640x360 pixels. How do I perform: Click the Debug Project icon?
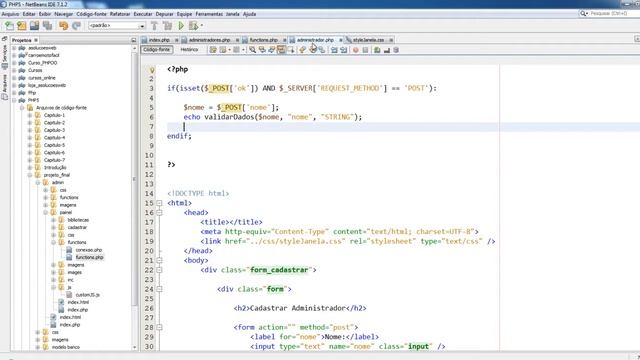coord(193,26)
